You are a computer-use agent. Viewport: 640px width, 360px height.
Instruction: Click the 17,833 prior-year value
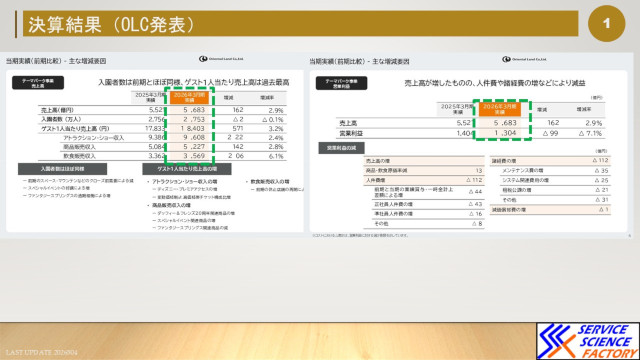click(x=155, y=129)
